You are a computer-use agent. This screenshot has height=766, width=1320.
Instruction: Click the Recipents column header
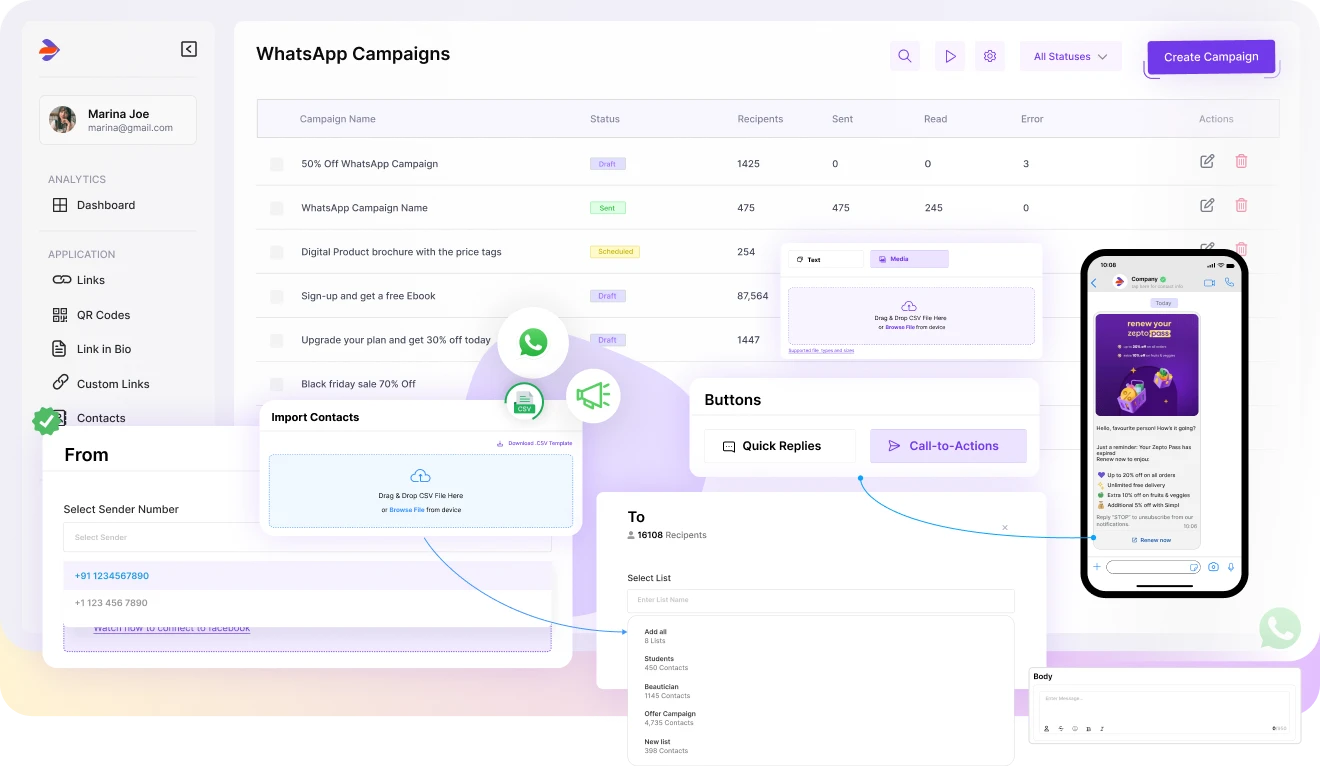pos(760,119)
